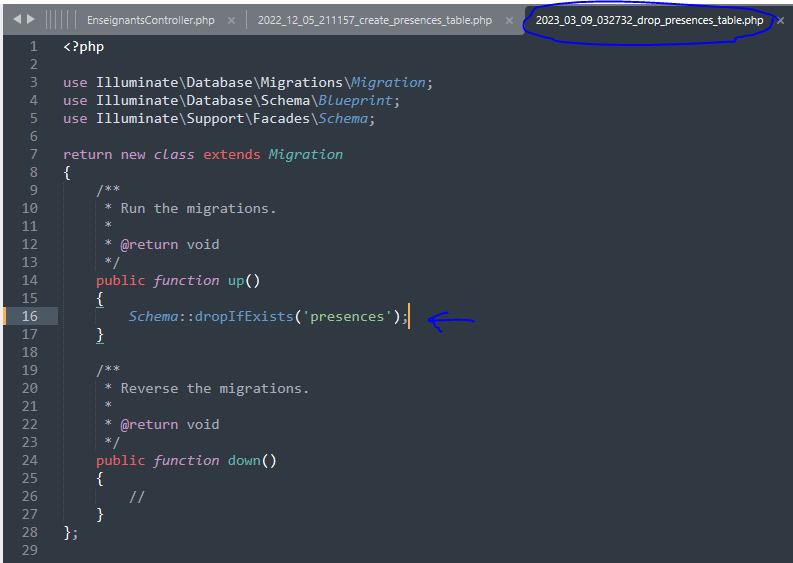
Task: Click 'public' keyword on line 14
Action: point(120,281)
